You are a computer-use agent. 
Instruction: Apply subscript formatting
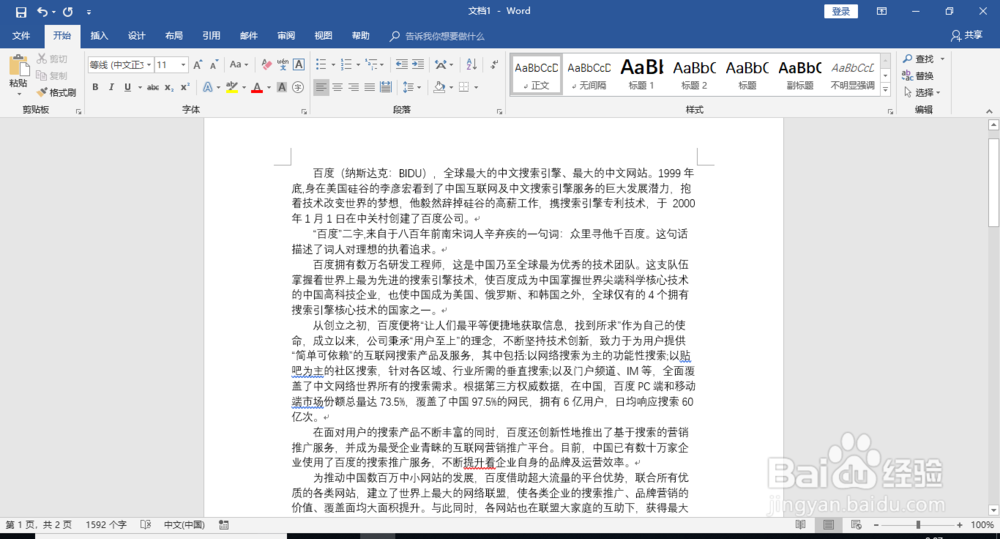168,87
